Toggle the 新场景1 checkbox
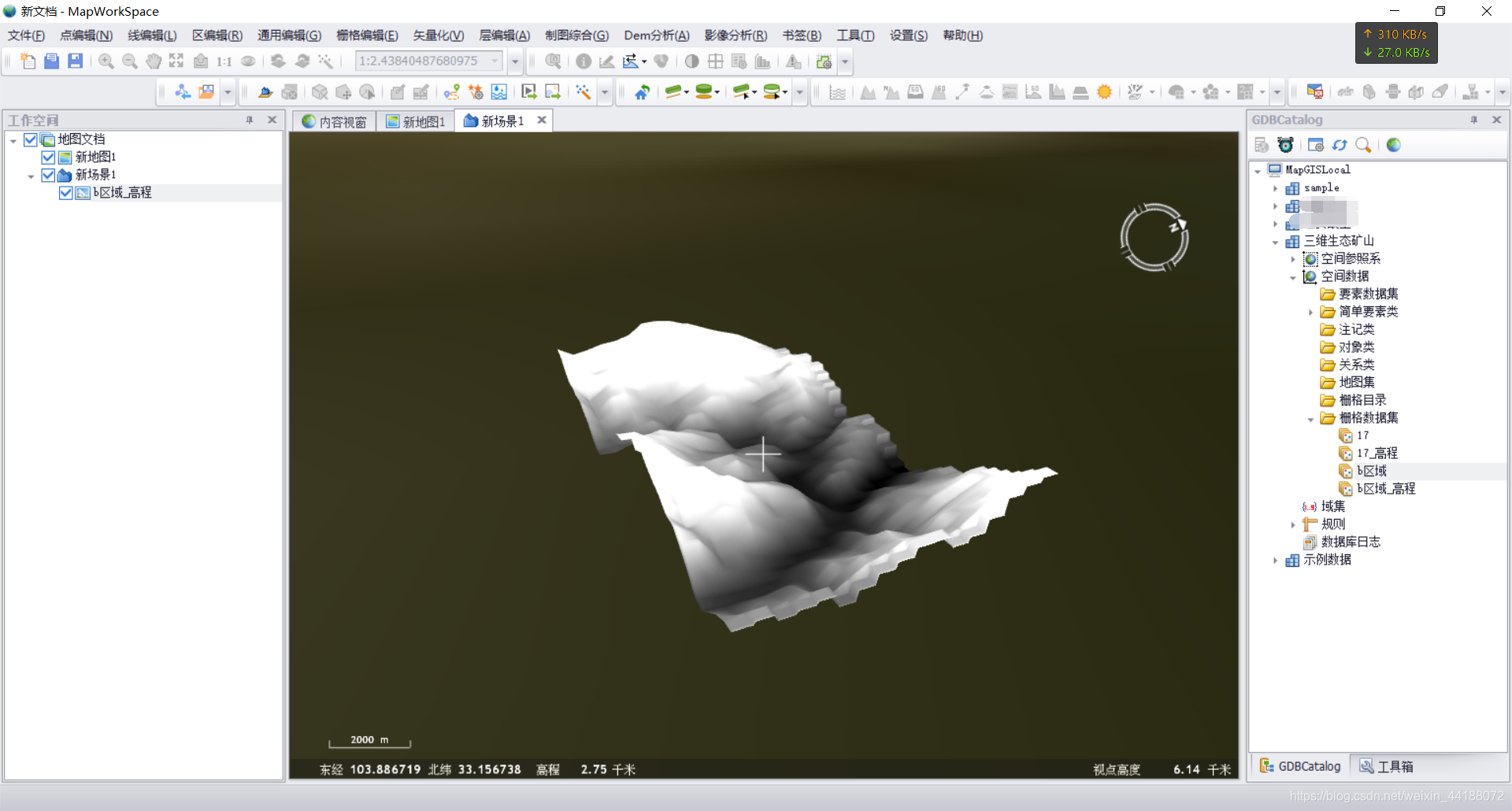This screenshot has height=811, width=1512. click(48, 175)
